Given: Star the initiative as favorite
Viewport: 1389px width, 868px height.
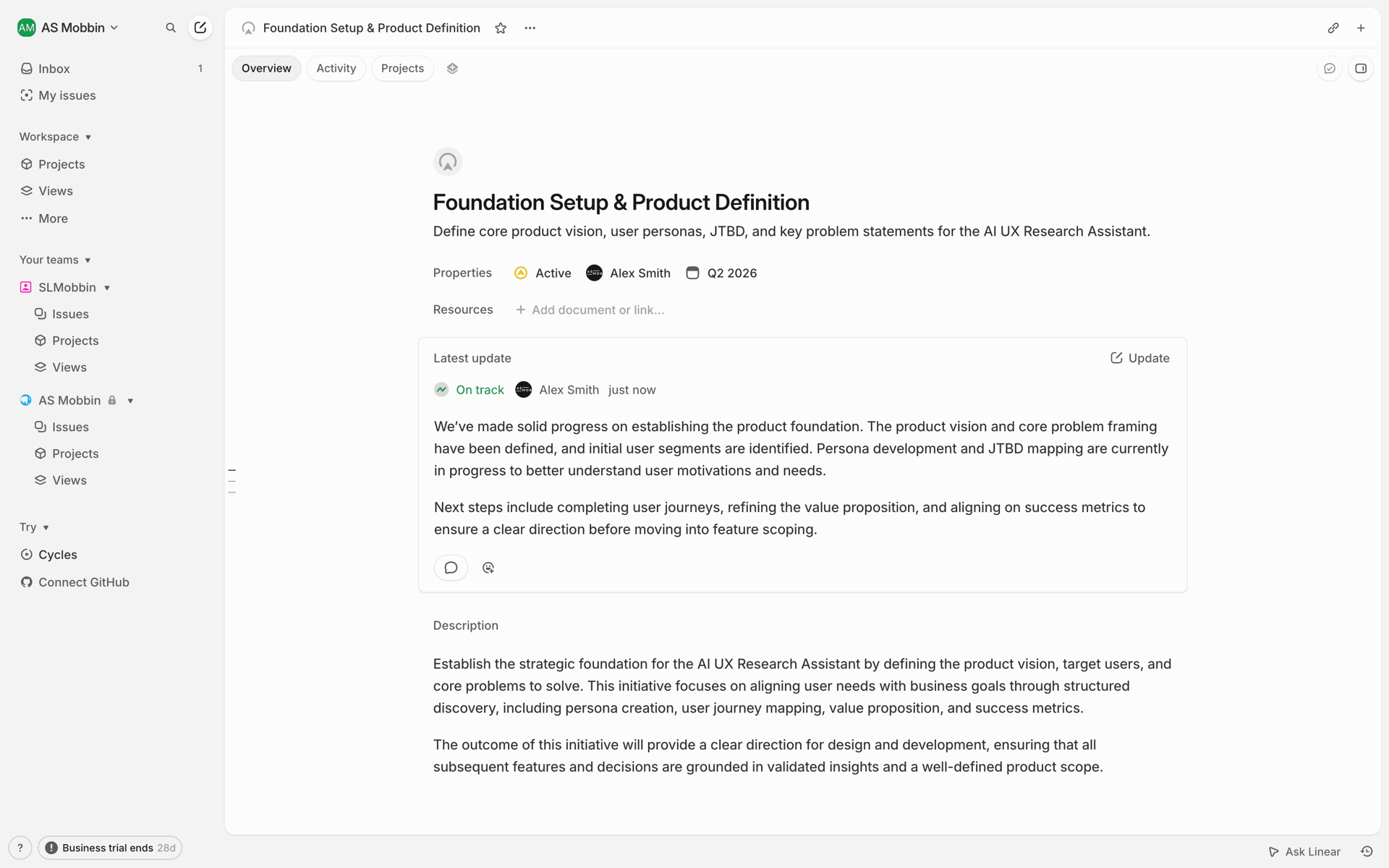Looking at the screenshot, I should (501, 28).
